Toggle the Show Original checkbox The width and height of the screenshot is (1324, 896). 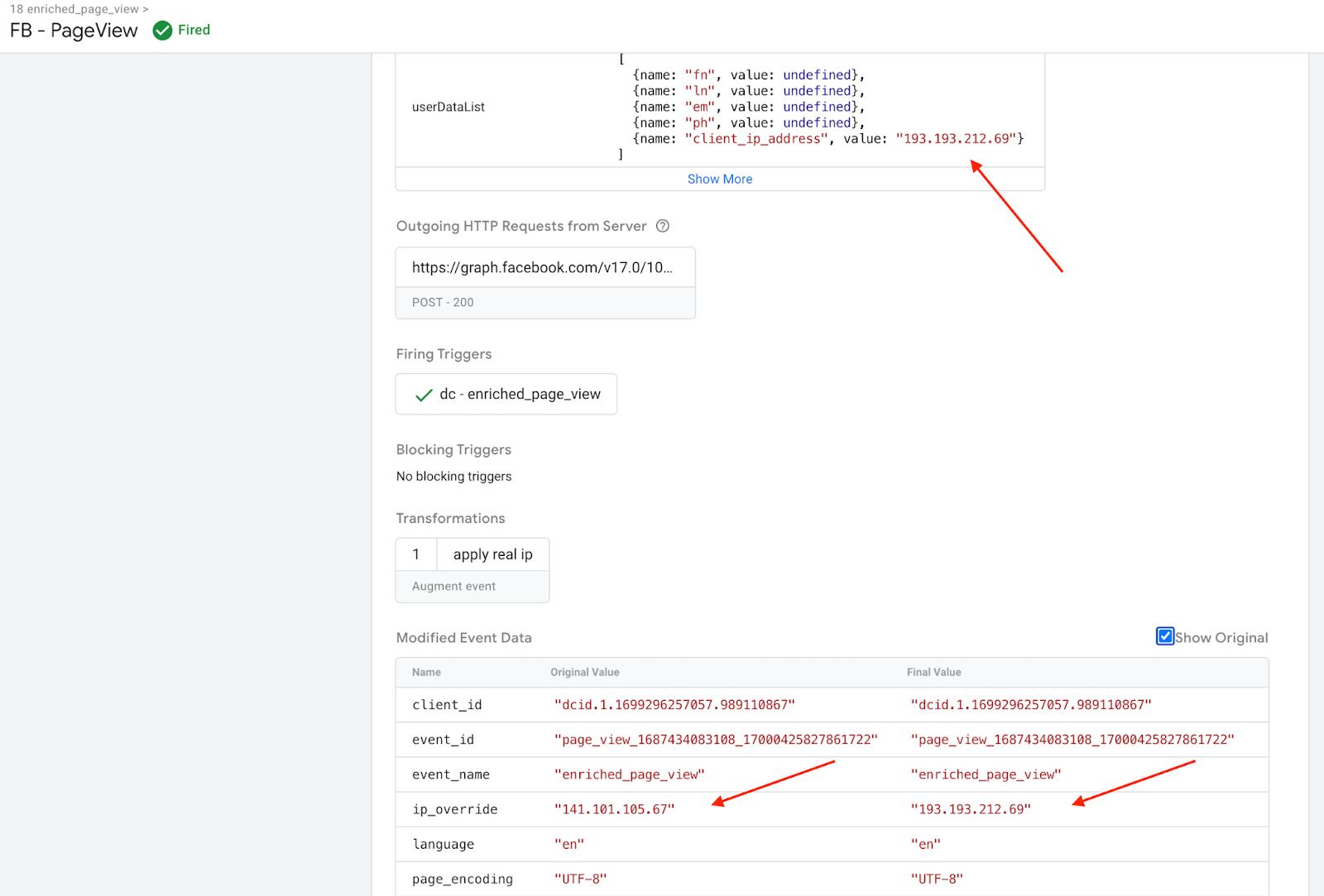(x=1165, y=636)
